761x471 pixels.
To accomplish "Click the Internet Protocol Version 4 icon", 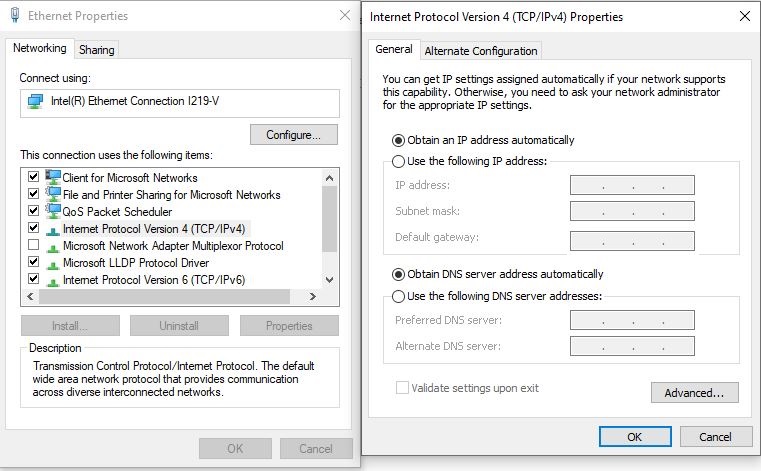I will click(x=52, y=231).
